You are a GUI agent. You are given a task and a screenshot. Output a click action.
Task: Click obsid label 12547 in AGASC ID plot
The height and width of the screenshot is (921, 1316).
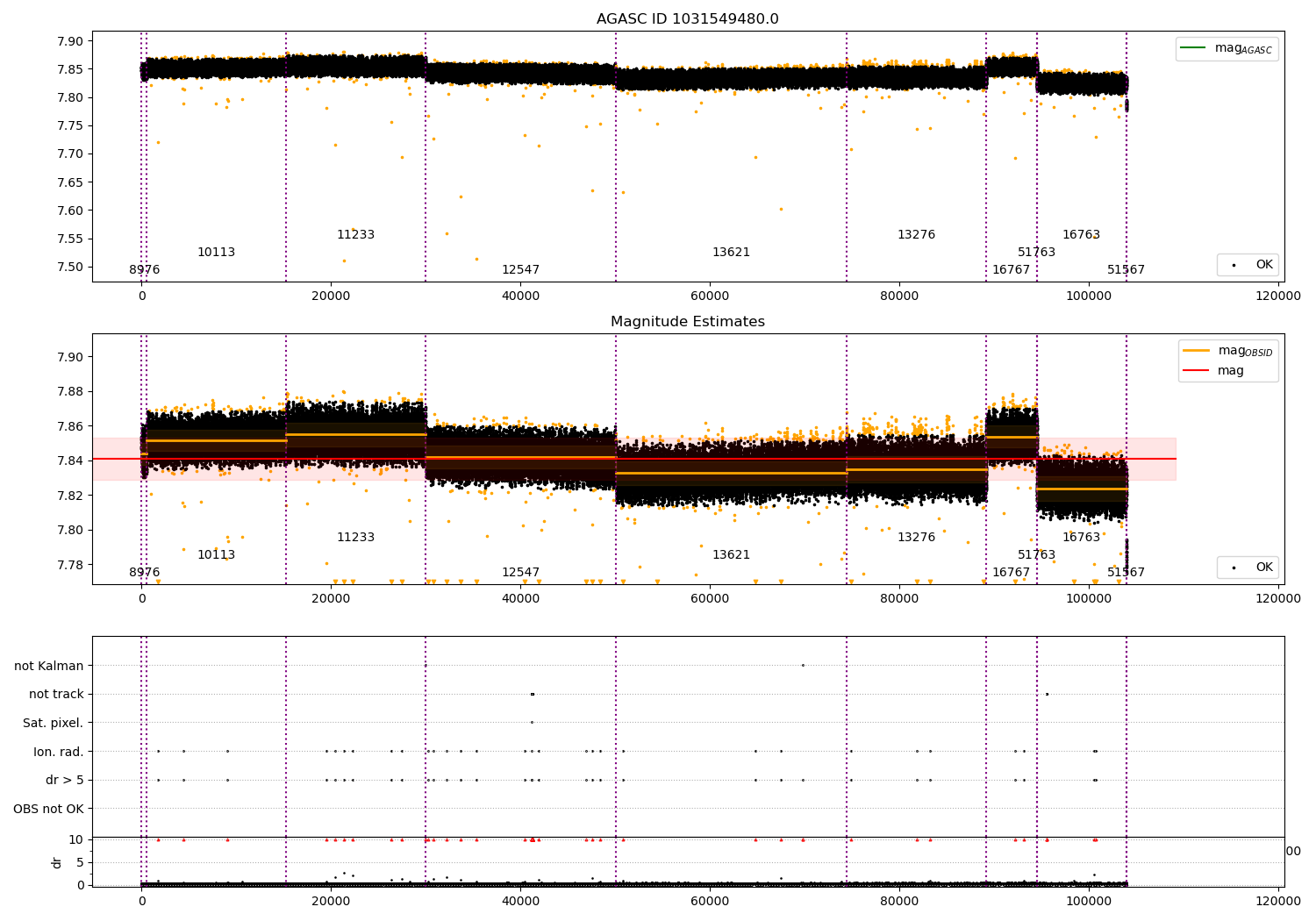coord(520,270)
